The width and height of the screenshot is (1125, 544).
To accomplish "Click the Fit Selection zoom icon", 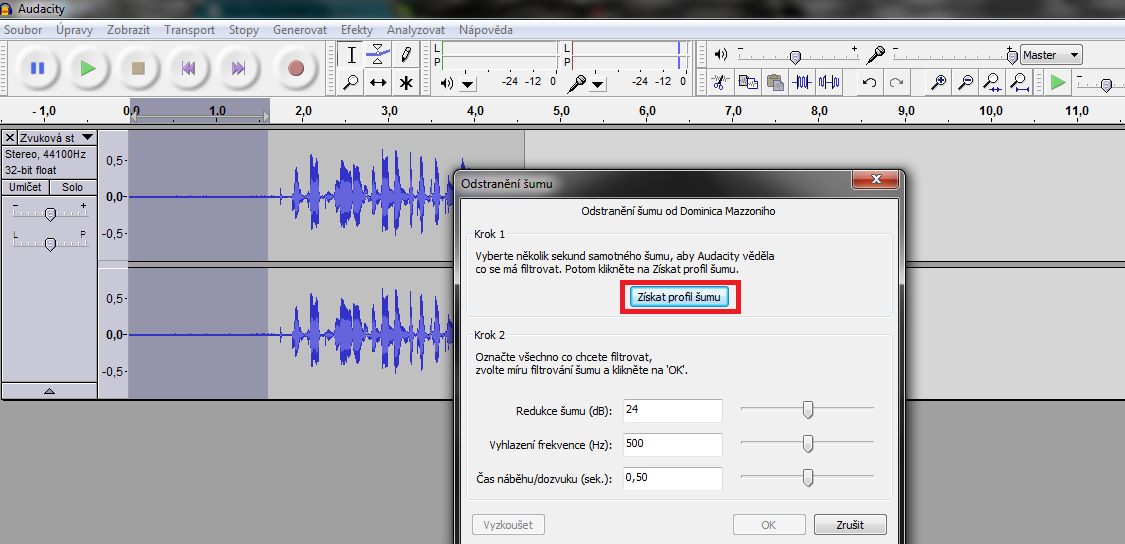I will pos(993,82).
